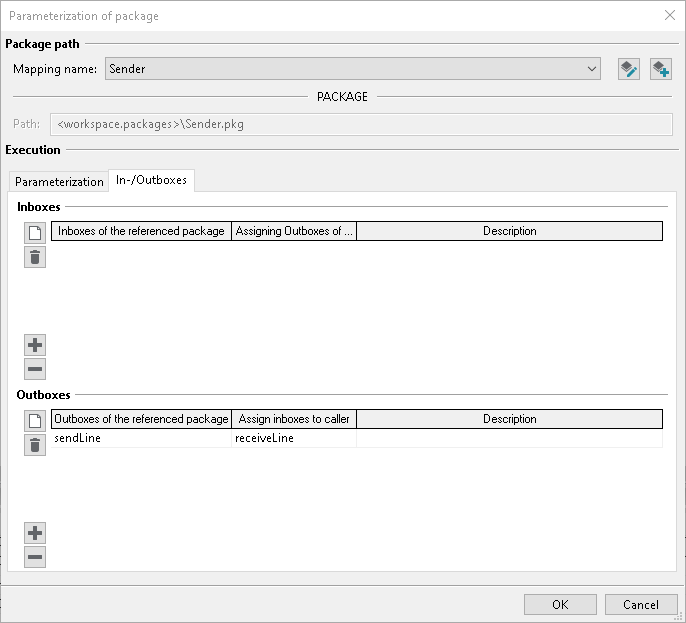Screen dimensions: 686x623
Task: Open the Mapping name dropdown
Action: pyautogui.click(x=353, y=69)
